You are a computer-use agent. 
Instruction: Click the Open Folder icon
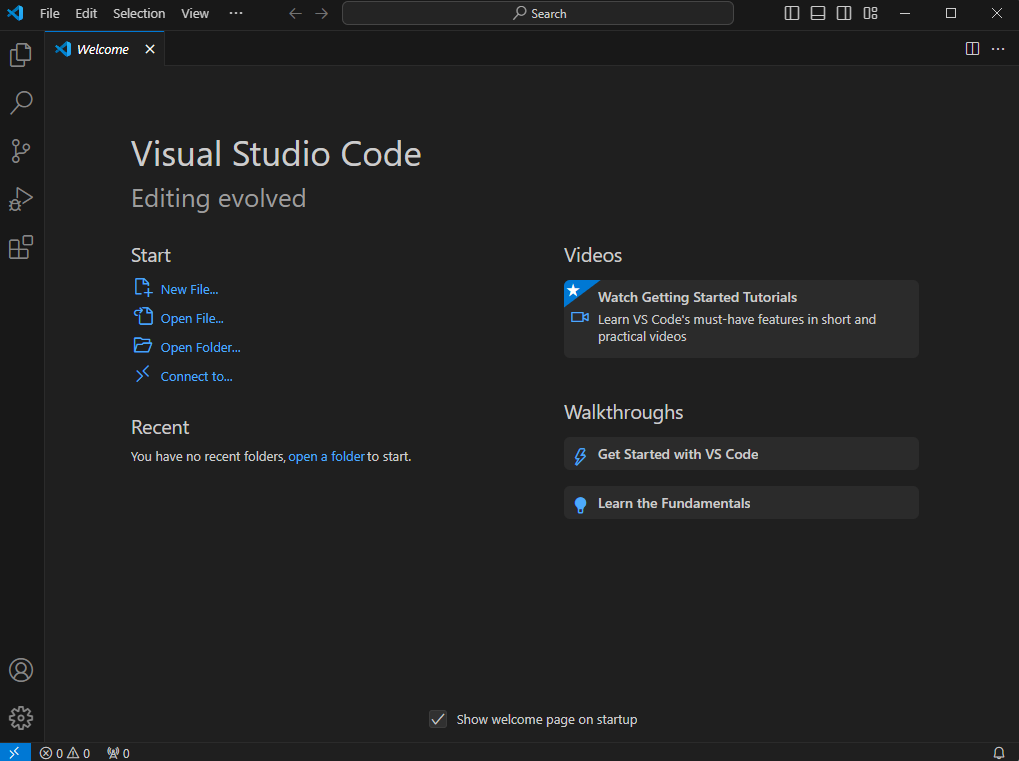(143, 345)
